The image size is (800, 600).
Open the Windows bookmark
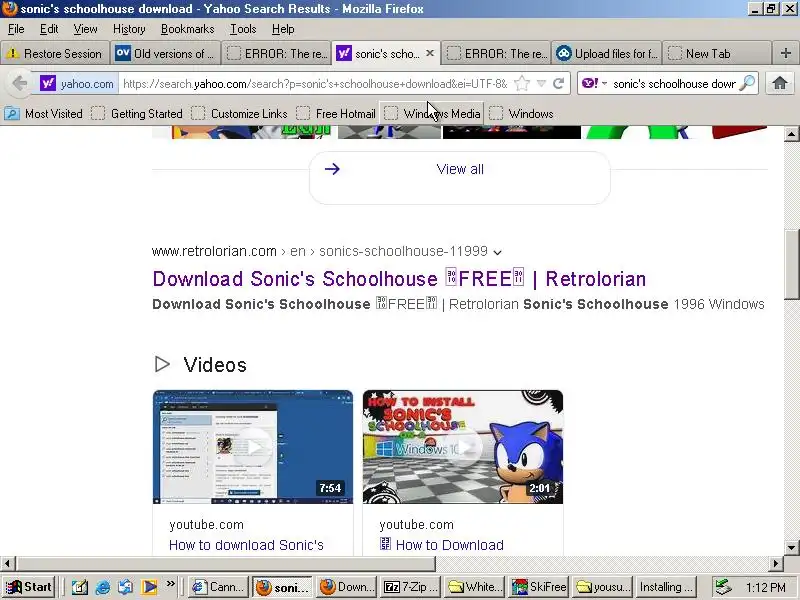[521, 113]
